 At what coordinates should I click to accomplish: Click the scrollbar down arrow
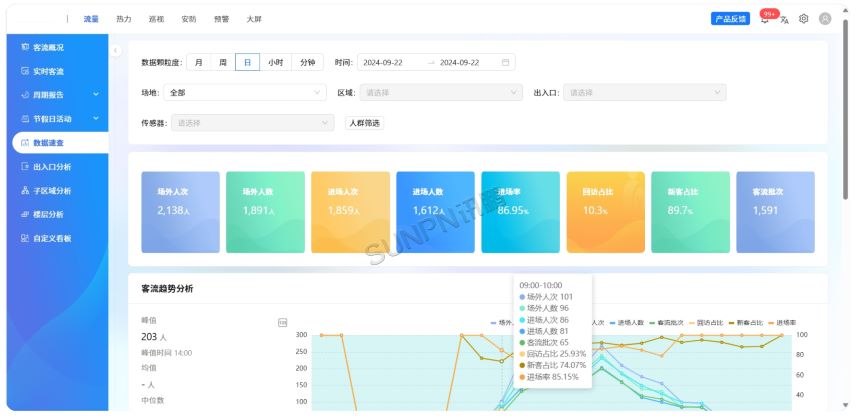tap(845, 405)
